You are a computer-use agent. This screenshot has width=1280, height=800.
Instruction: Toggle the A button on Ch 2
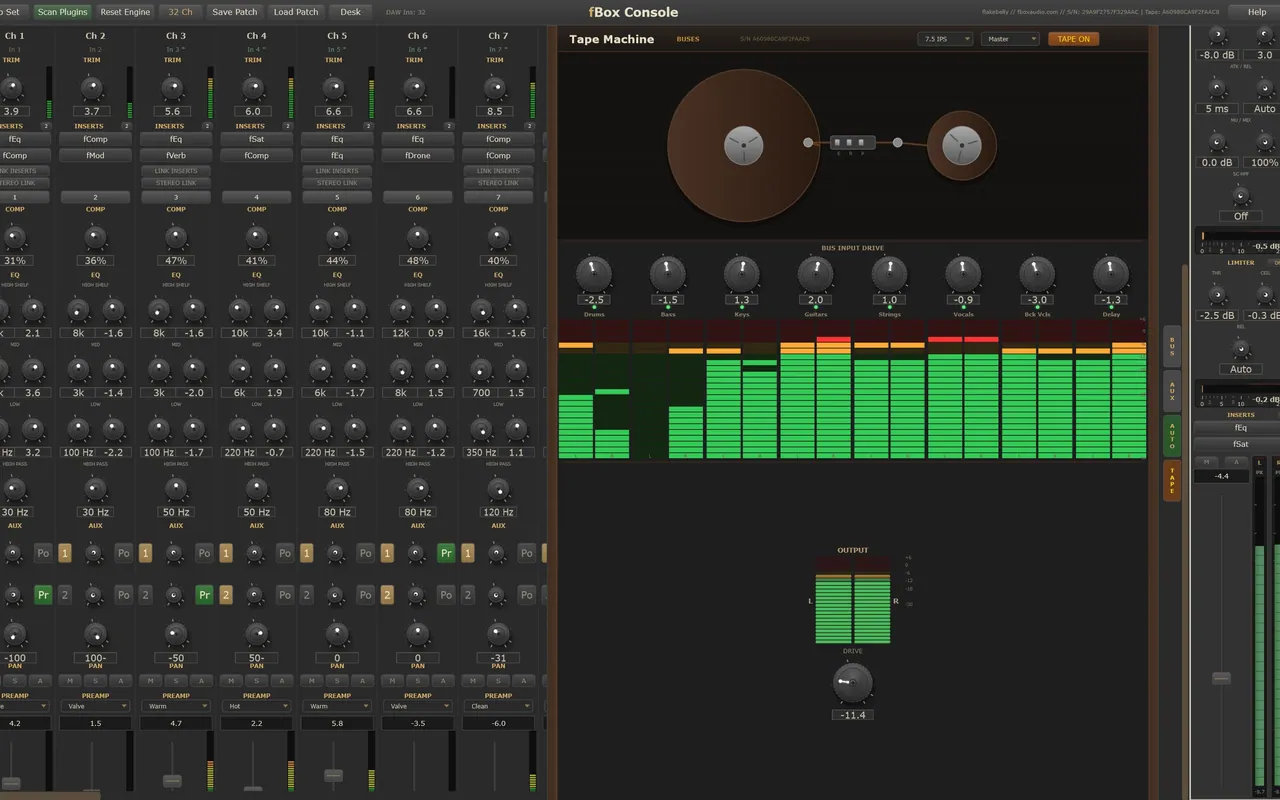122,680
